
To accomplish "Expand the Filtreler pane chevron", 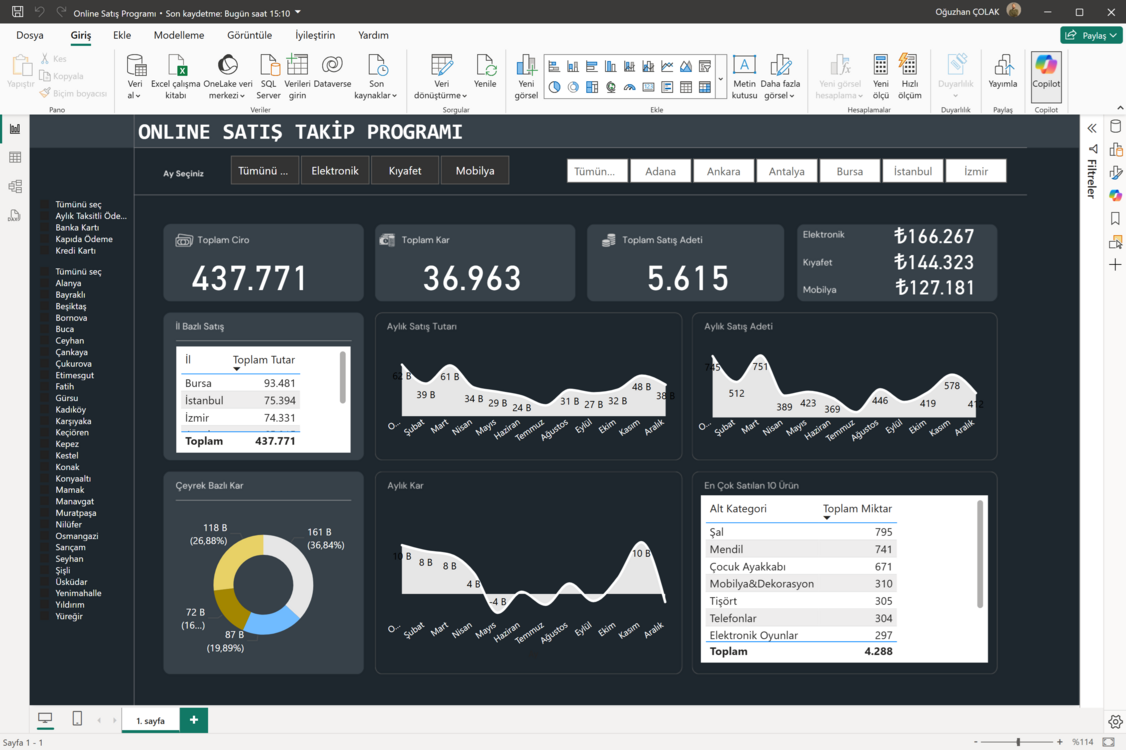I will click(1092, 129).
